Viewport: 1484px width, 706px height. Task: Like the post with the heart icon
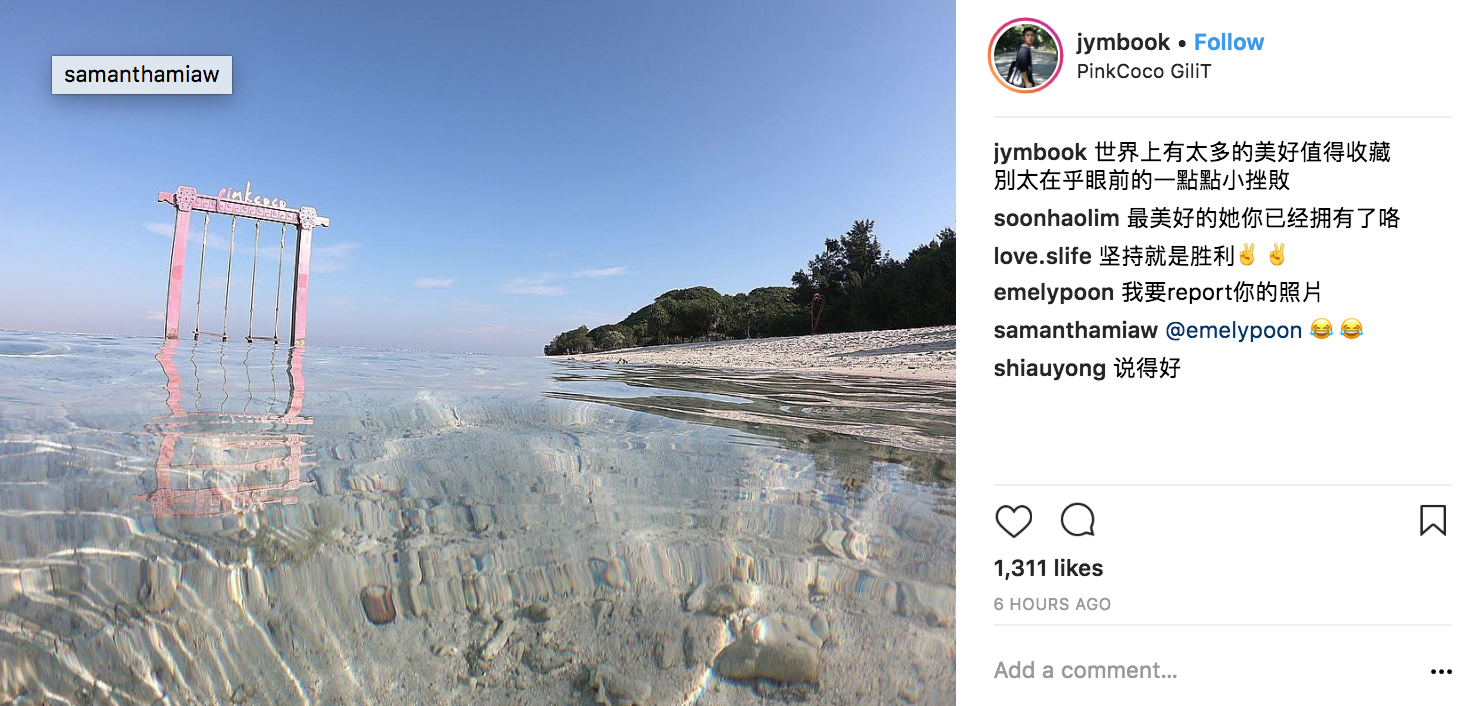(1013, 521)
